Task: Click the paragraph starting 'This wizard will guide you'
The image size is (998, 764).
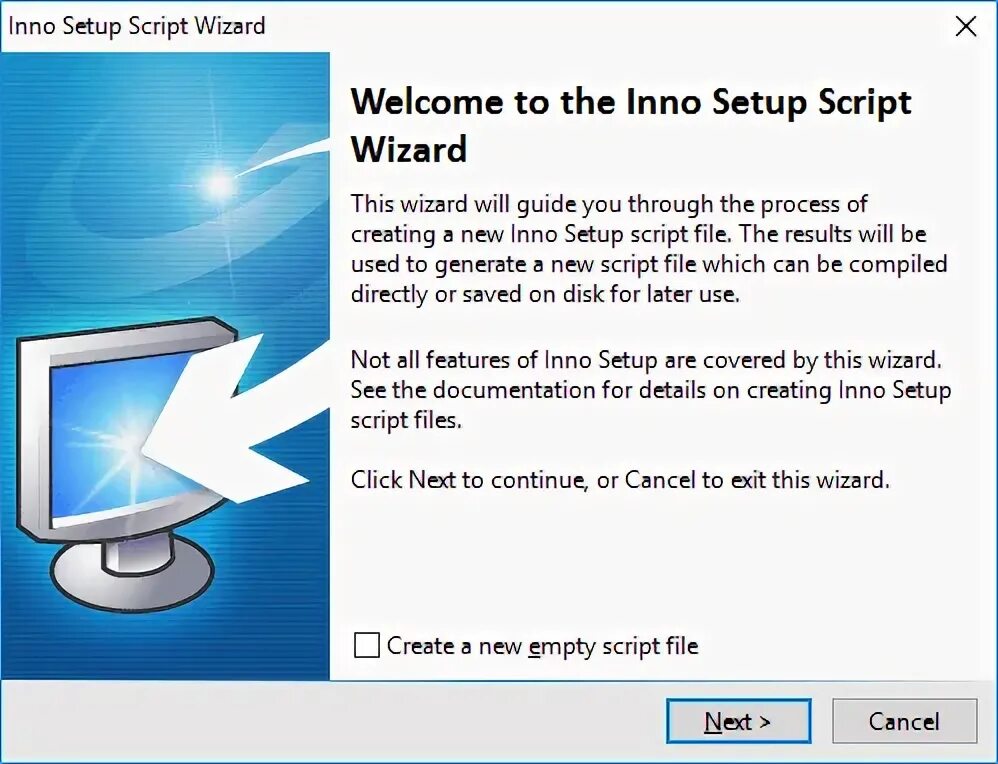Action: click(648, 250)
